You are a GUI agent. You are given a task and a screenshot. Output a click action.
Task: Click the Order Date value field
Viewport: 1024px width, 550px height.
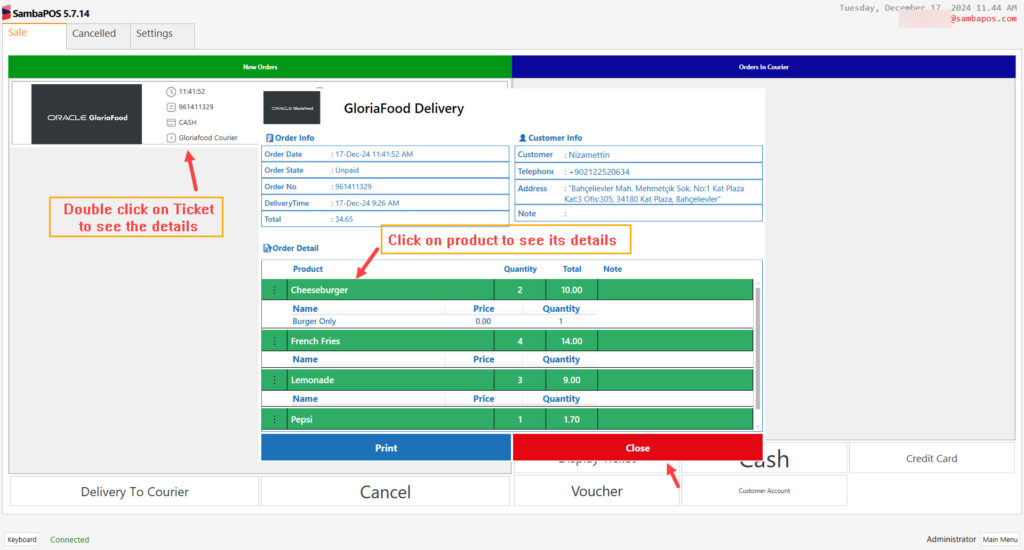click(374, 154)
